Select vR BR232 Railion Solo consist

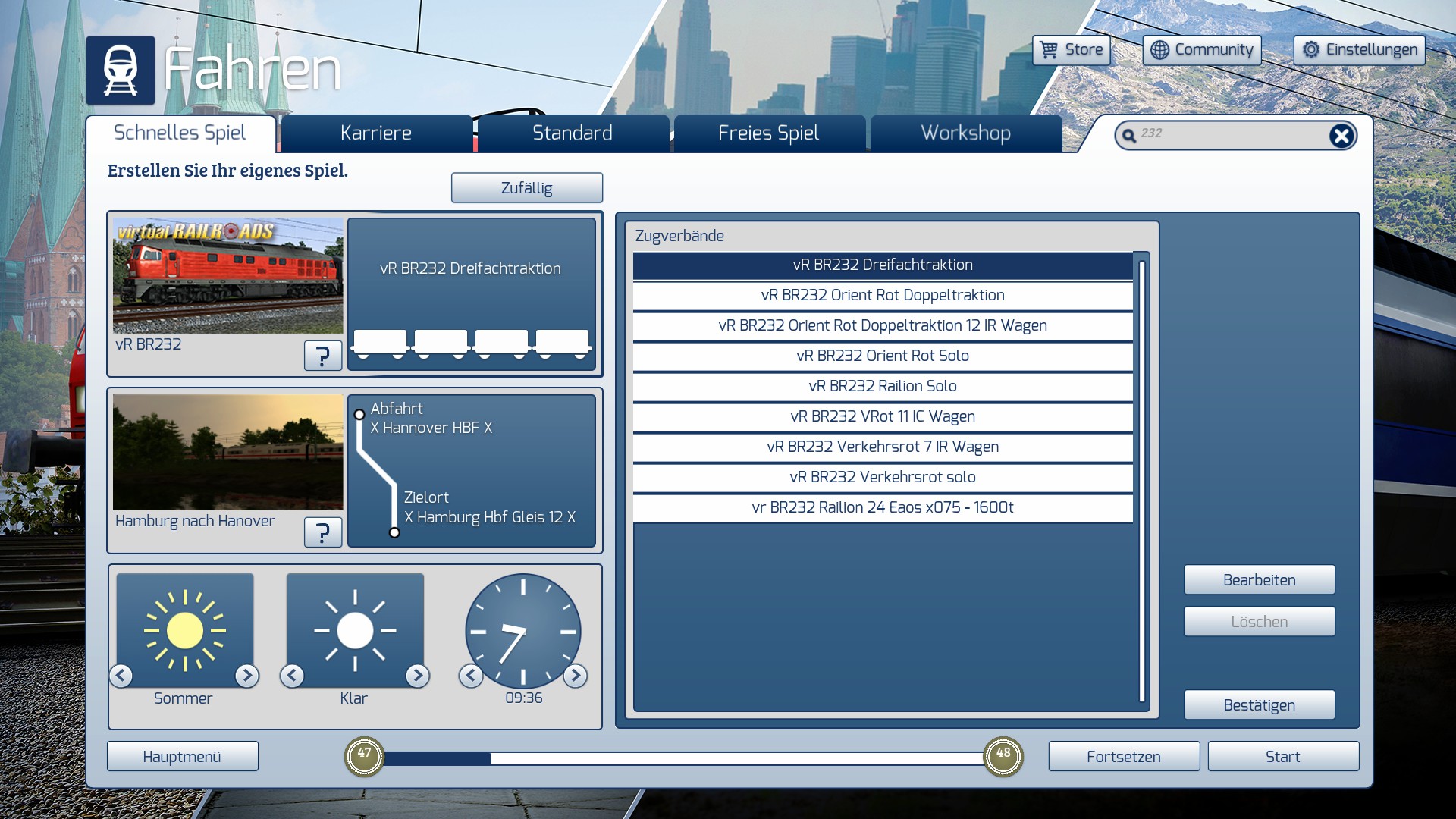click(x=882, y=386)
